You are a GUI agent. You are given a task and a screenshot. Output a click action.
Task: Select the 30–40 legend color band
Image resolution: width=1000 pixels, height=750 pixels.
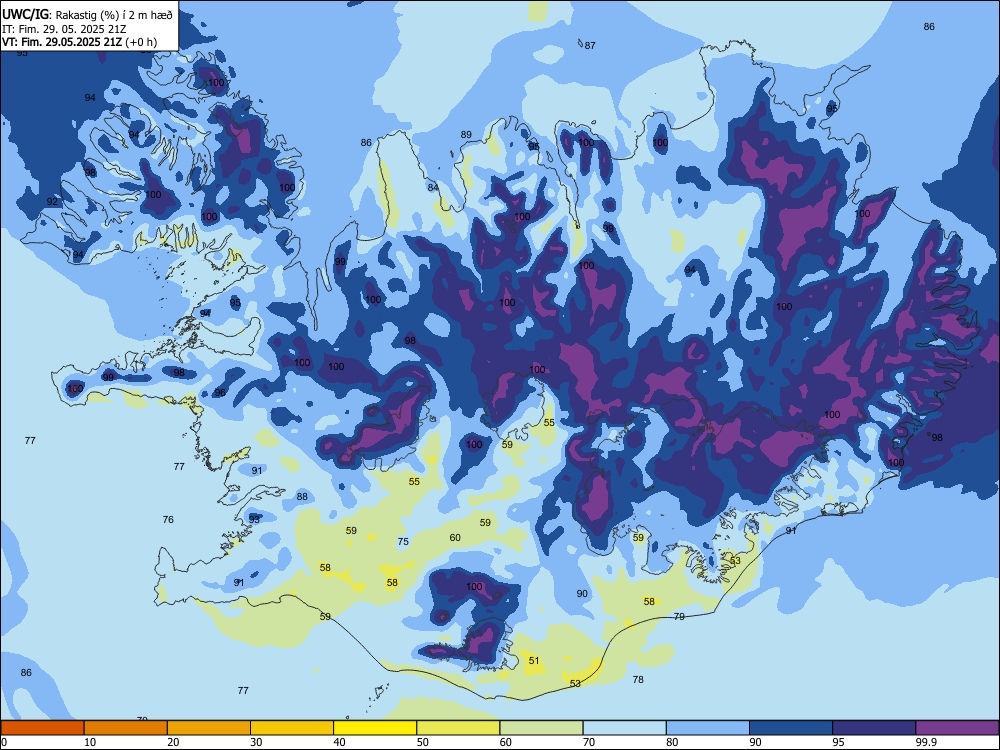[x=292, y=728]
